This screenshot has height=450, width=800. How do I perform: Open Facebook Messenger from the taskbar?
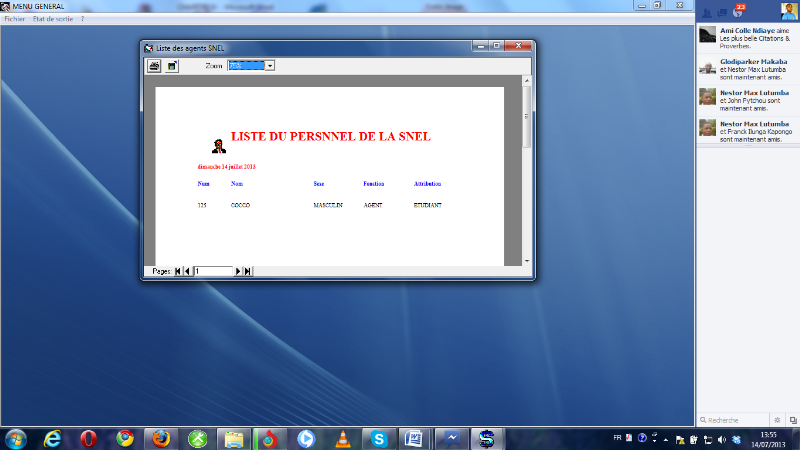pos(451,439)
